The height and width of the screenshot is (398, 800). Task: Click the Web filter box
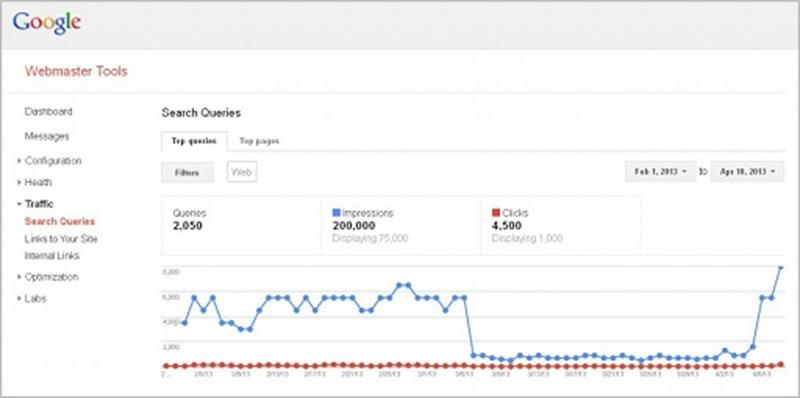(242, 172)
